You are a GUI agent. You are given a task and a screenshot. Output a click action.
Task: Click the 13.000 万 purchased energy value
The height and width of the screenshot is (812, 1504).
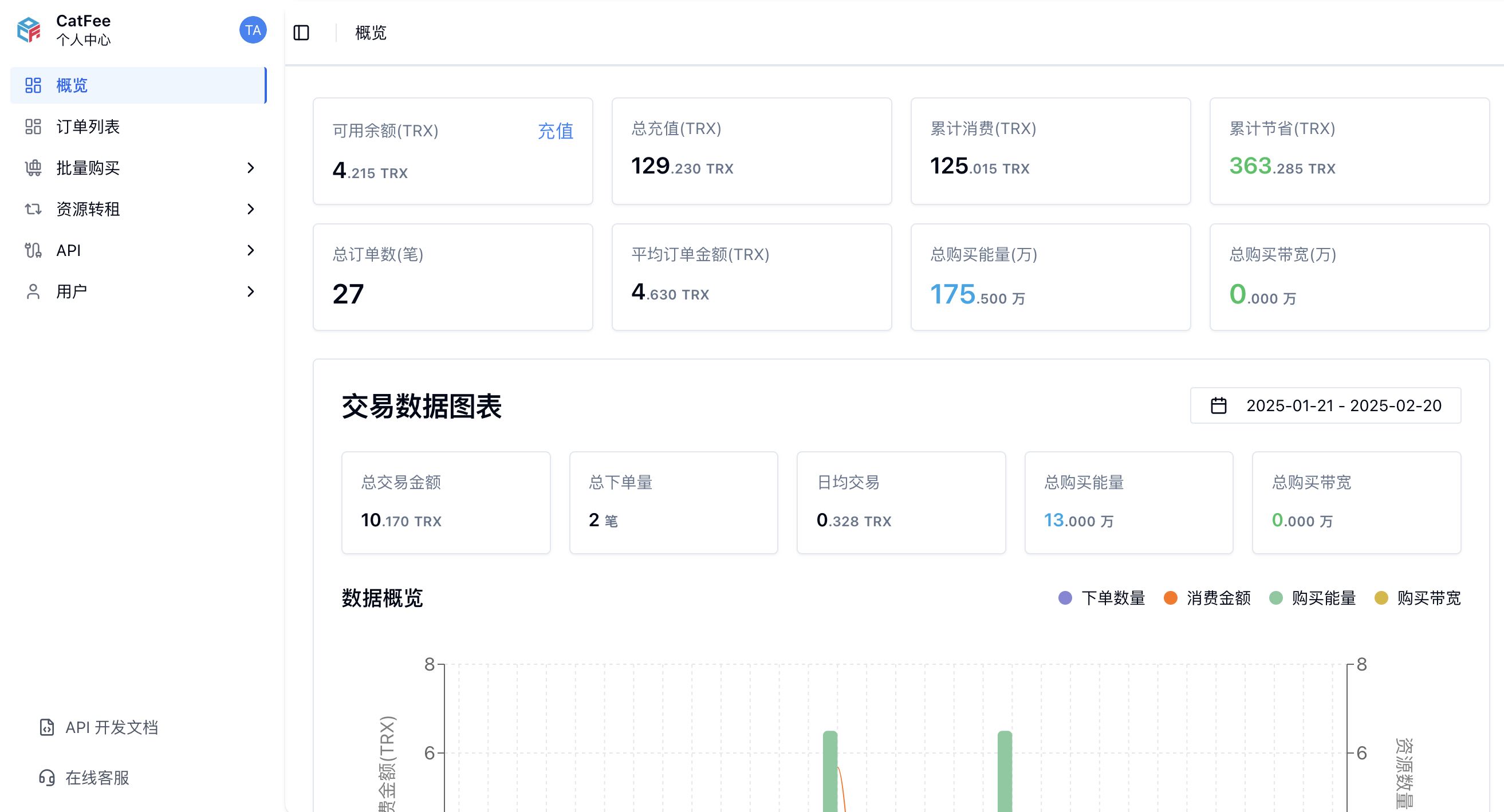point(1078,520)
